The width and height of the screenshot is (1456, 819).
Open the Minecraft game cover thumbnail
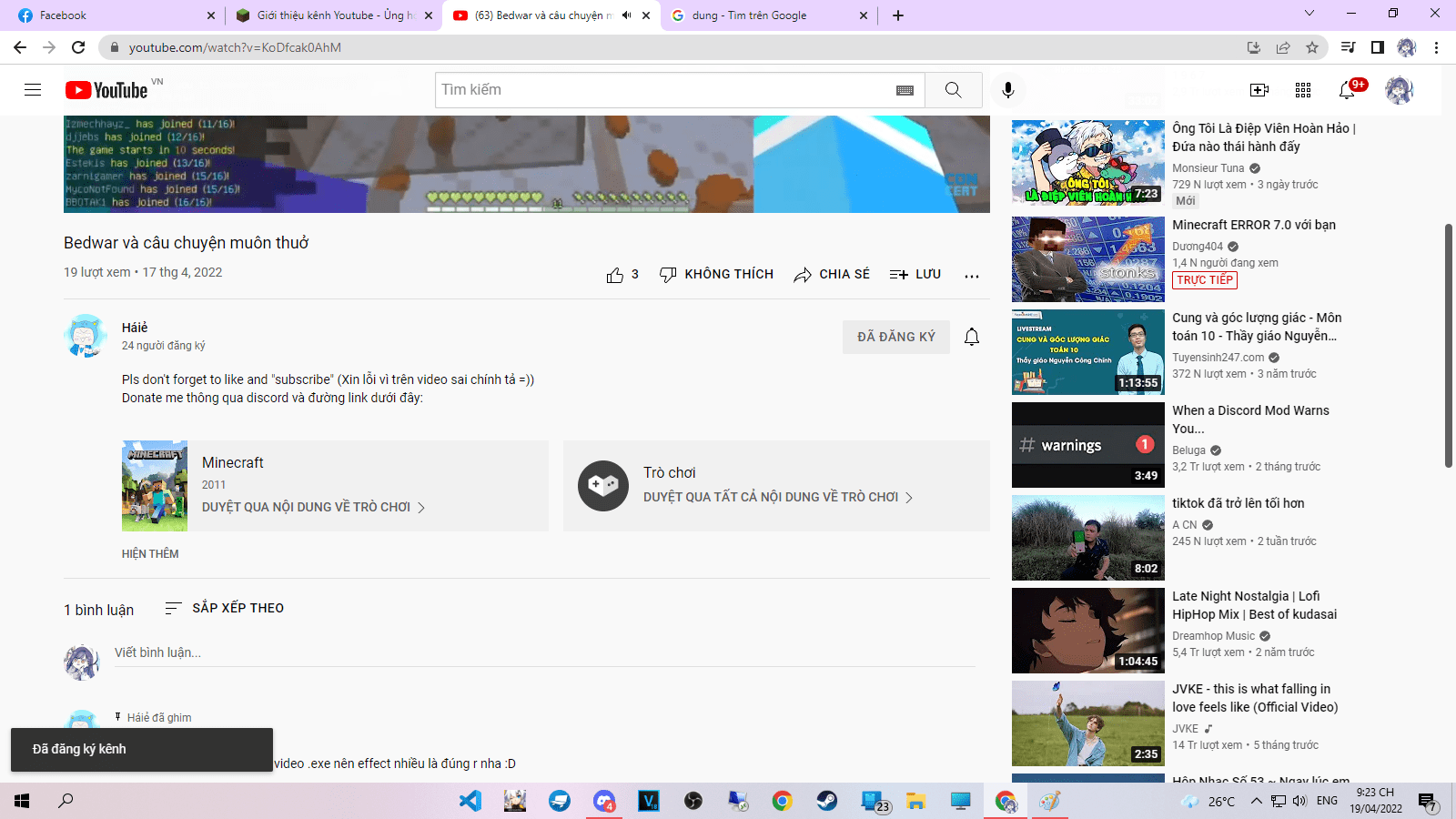[155, 486]
